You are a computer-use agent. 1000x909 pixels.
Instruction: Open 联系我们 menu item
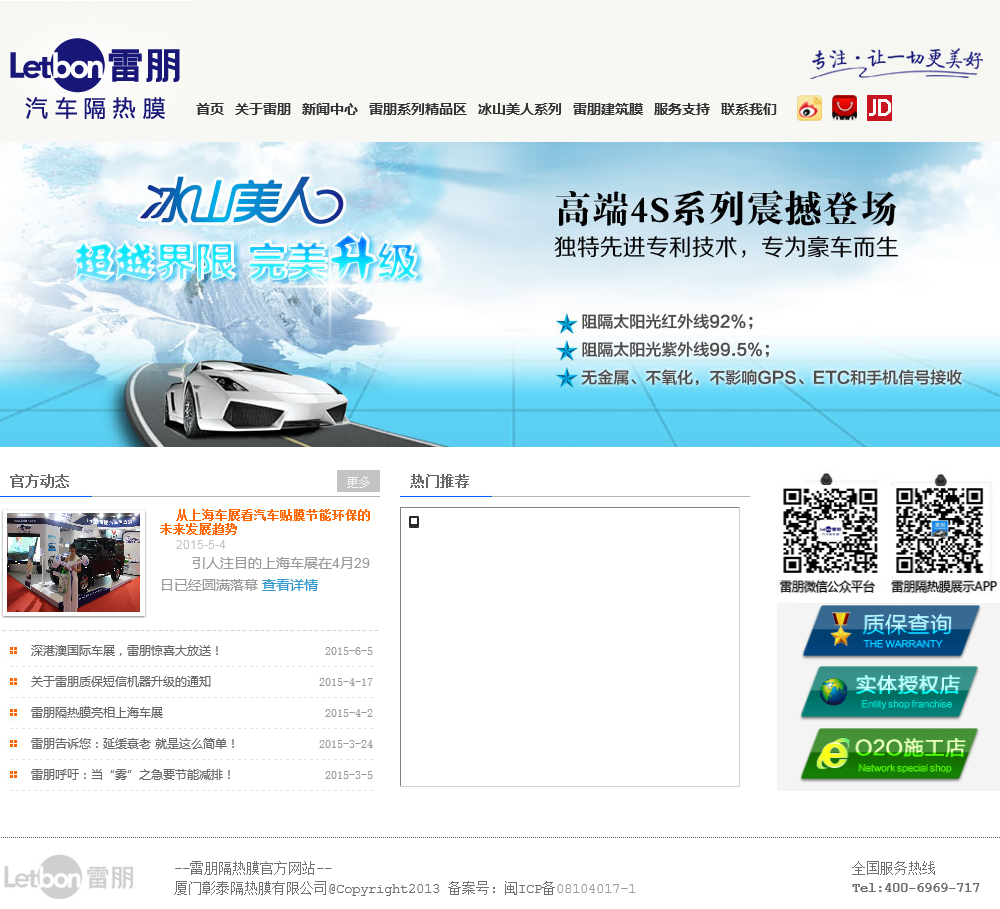[x=749, y=109]
